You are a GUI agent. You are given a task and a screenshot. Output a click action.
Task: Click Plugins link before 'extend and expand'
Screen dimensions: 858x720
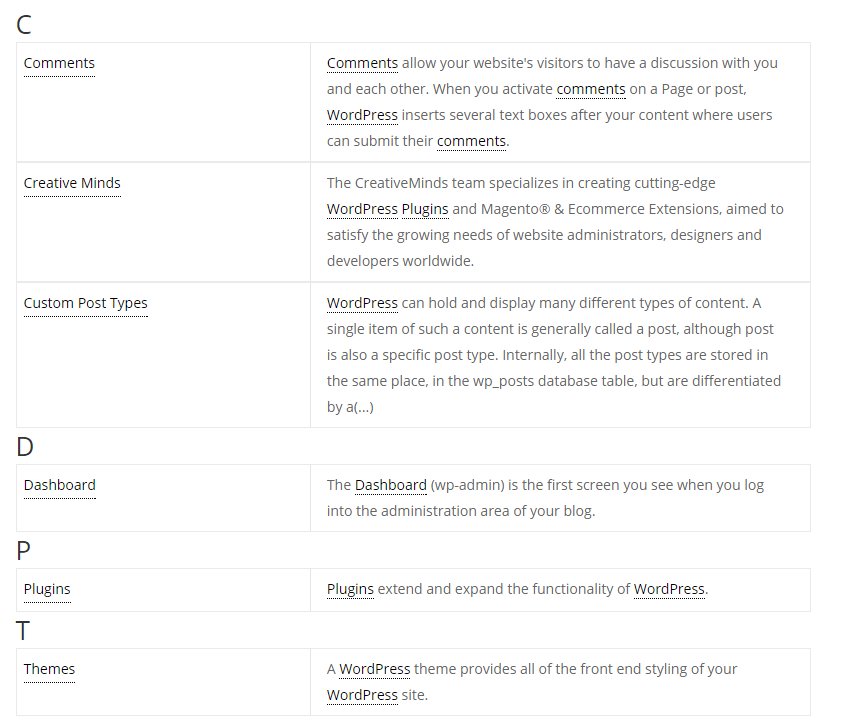[x=350, y=590]
